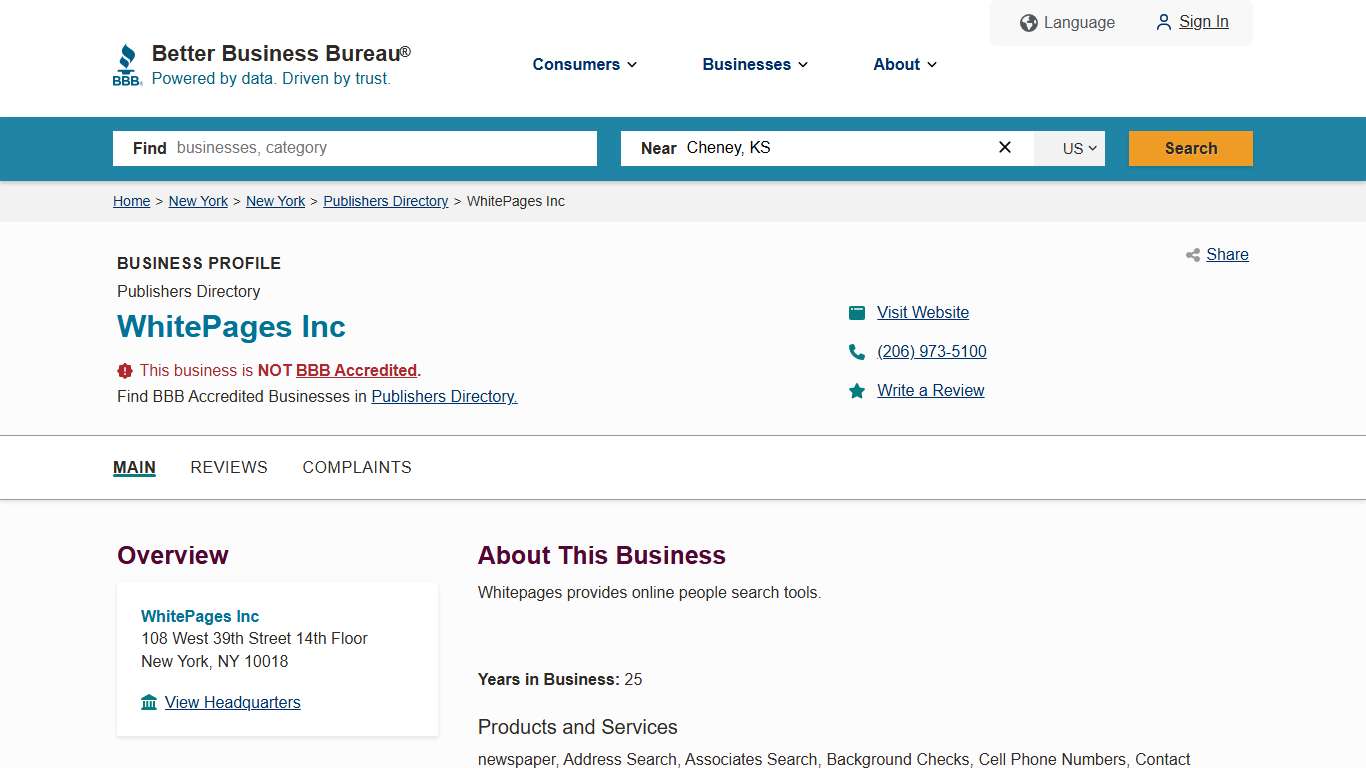Open the Publishers Directory breadcrumb link
The width and height of the screenshot is (1366, 768).
[x=386, y=201]
